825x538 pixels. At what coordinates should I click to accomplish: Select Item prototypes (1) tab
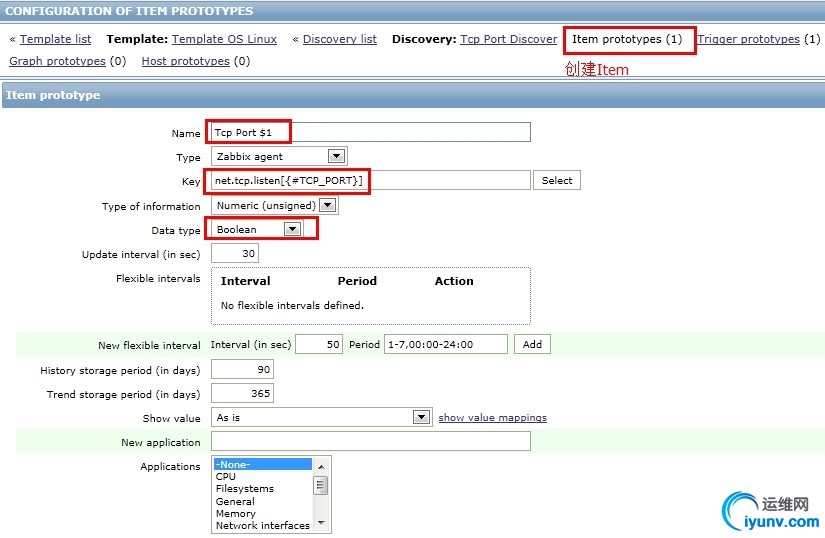pyautogui.click(x=627, y=39)
